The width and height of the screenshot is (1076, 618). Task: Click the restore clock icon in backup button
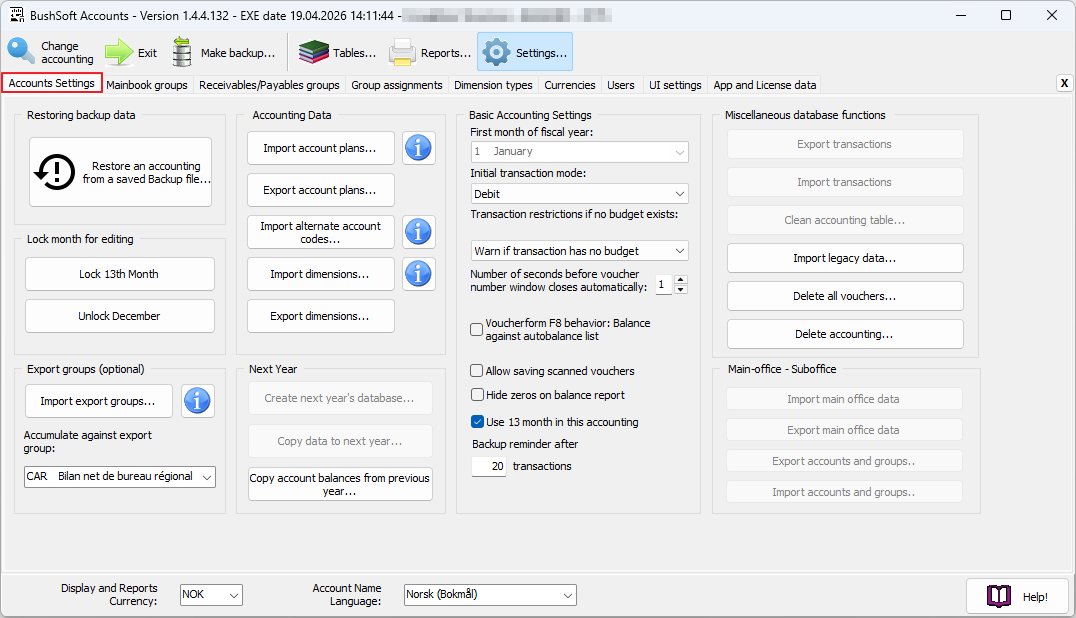(x=54, y=172)
